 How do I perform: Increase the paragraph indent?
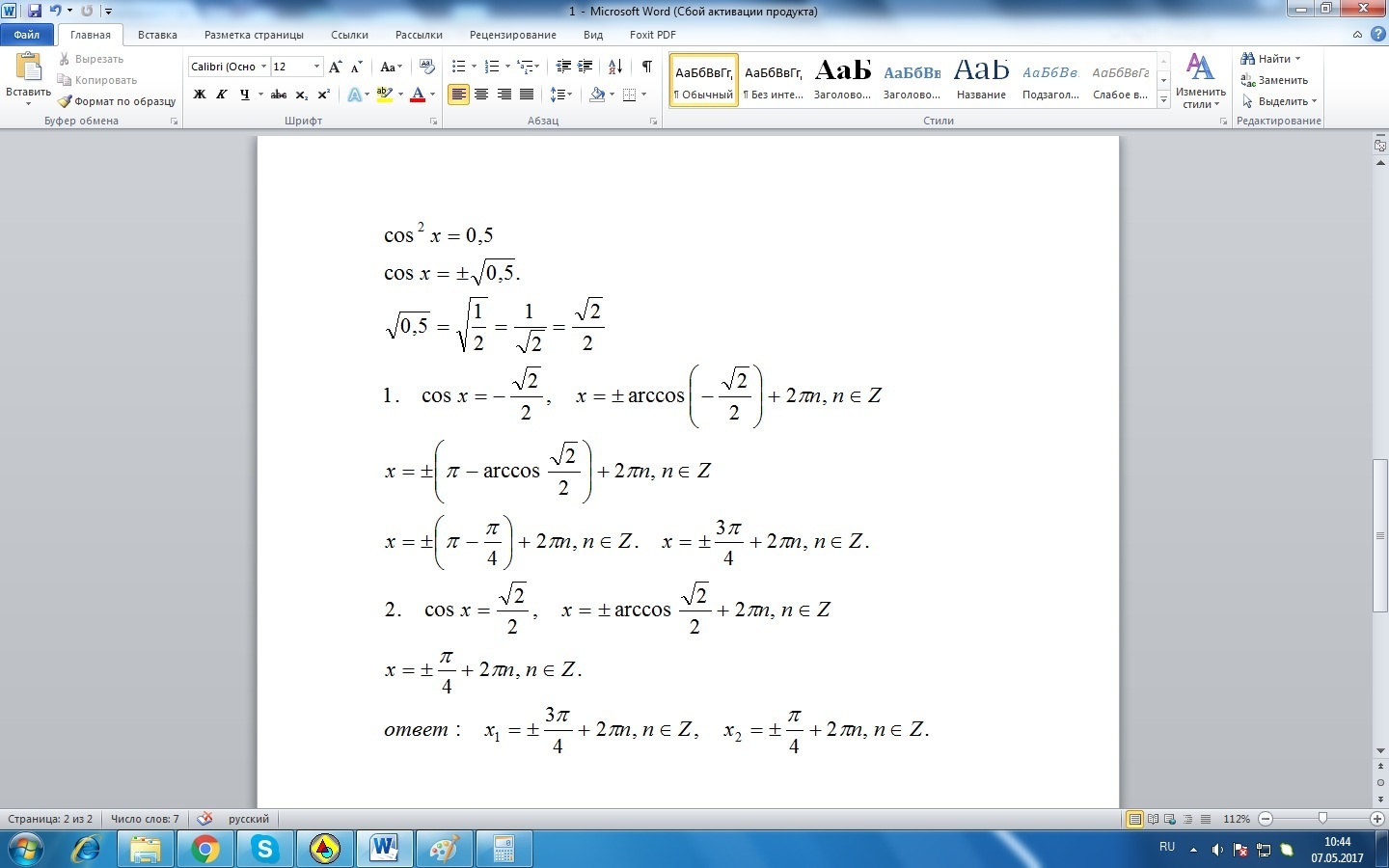pos(586,67)
